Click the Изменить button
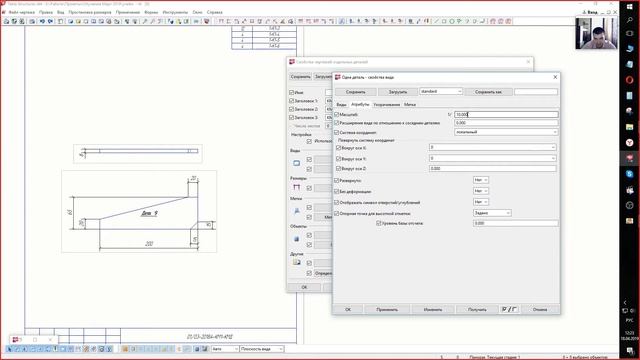Screen dimensions: 640x360 click(x=433, y=309)
